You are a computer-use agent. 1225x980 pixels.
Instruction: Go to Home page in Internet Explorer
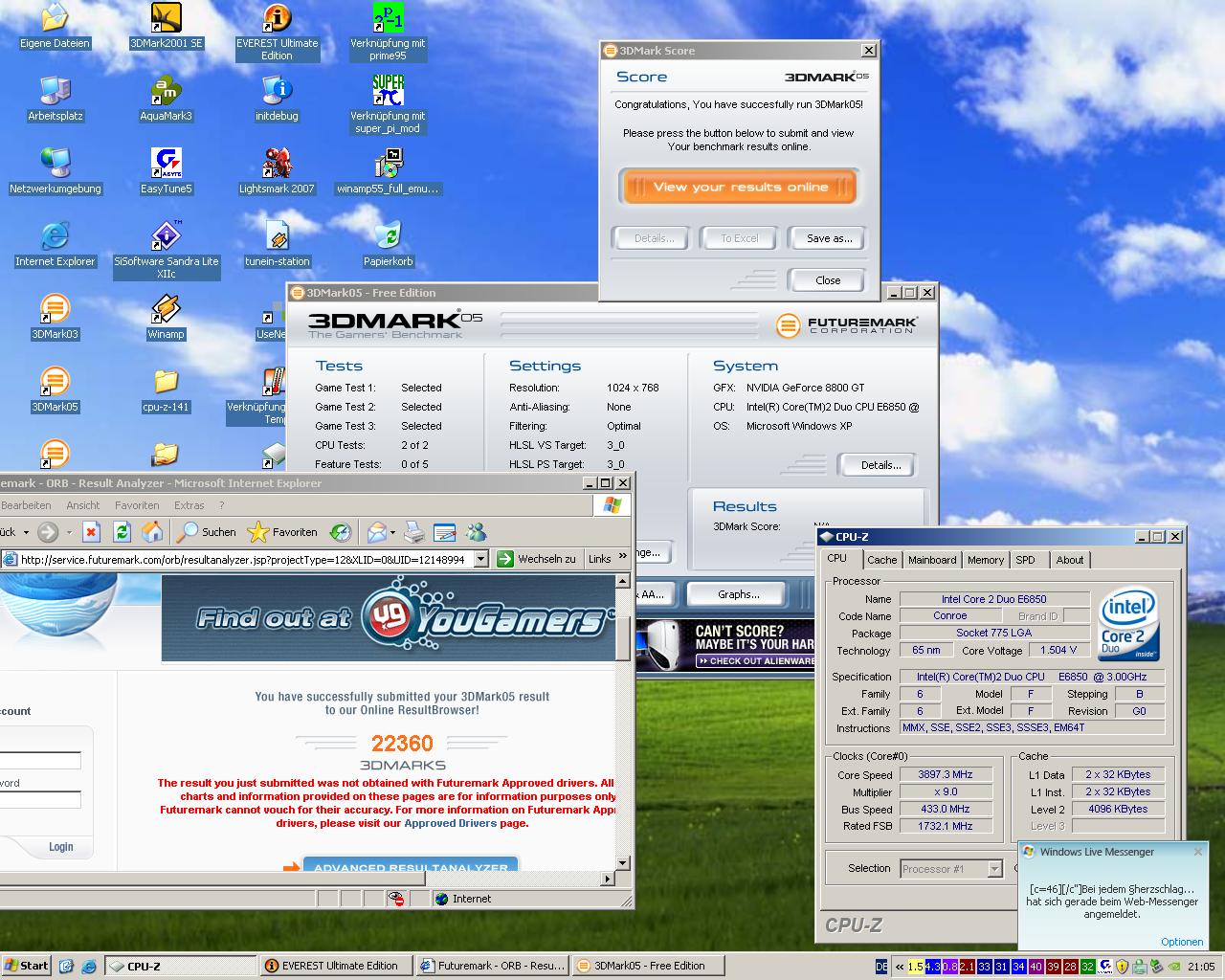(x=152, y=532)
